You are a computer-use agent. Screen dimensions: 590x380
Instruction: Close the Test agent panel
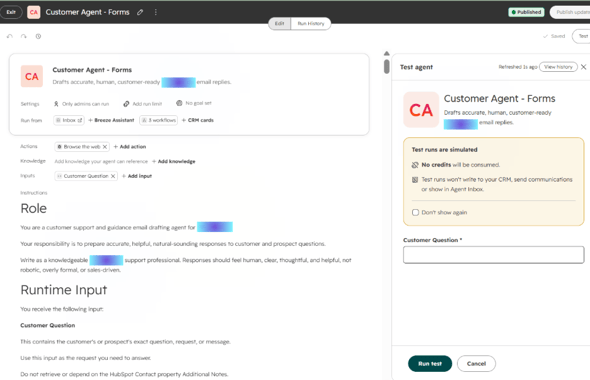click(x=584, y=67)
